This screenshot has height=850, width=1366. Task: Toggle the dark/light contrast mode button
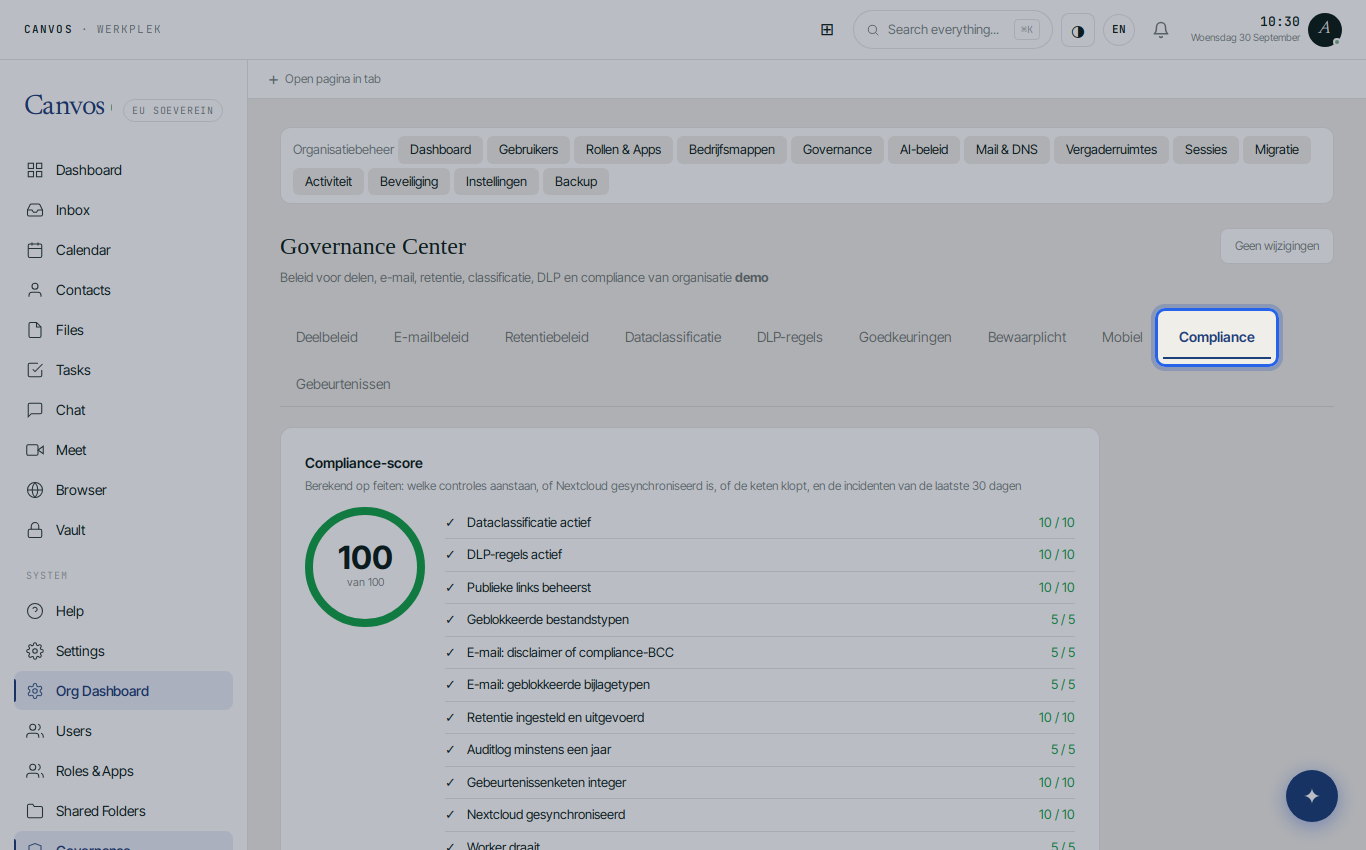tap(1078, 30)
